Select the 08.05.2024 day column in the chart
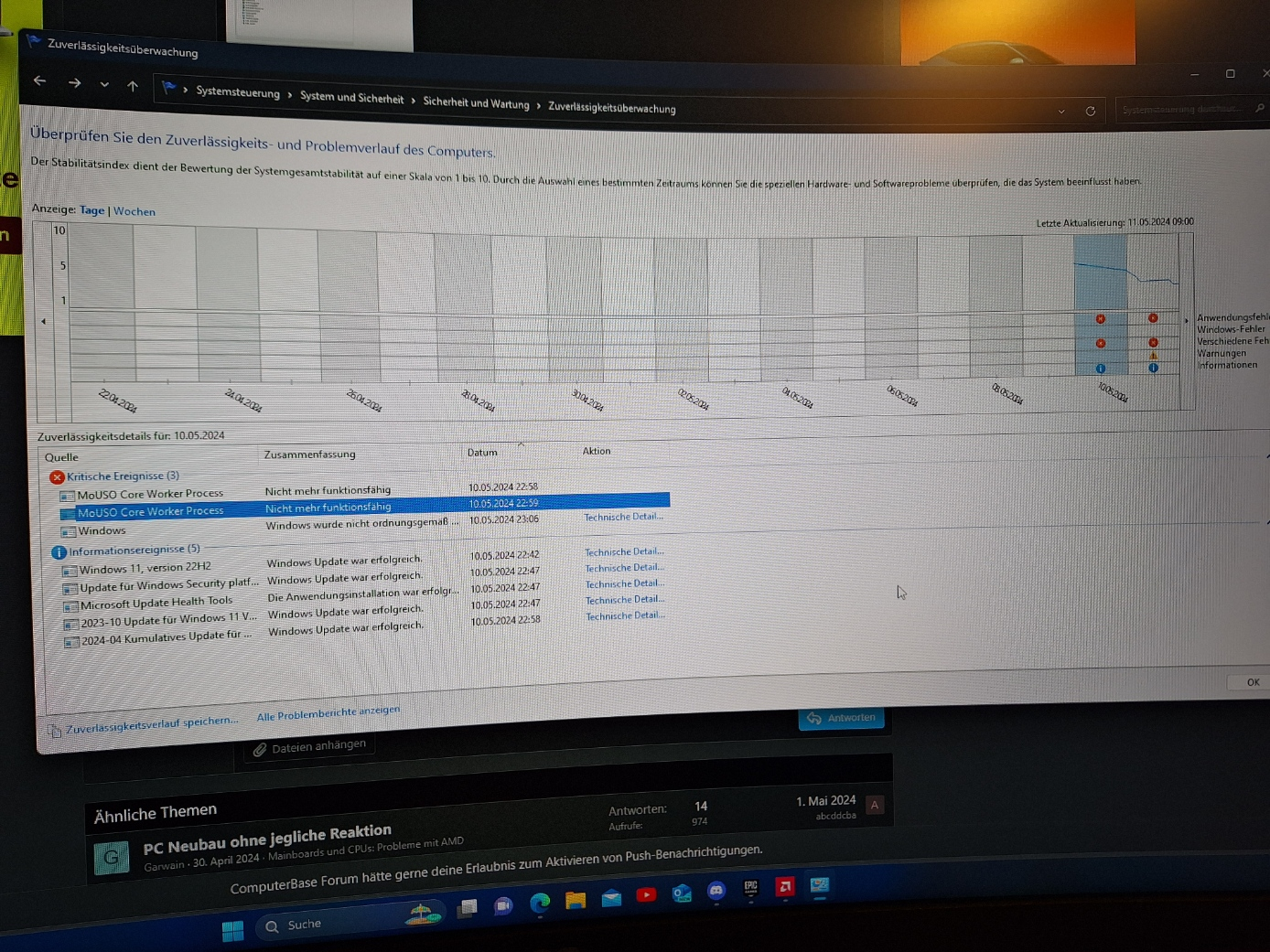This screenshot has height=952, width=1270. [996, 305]
